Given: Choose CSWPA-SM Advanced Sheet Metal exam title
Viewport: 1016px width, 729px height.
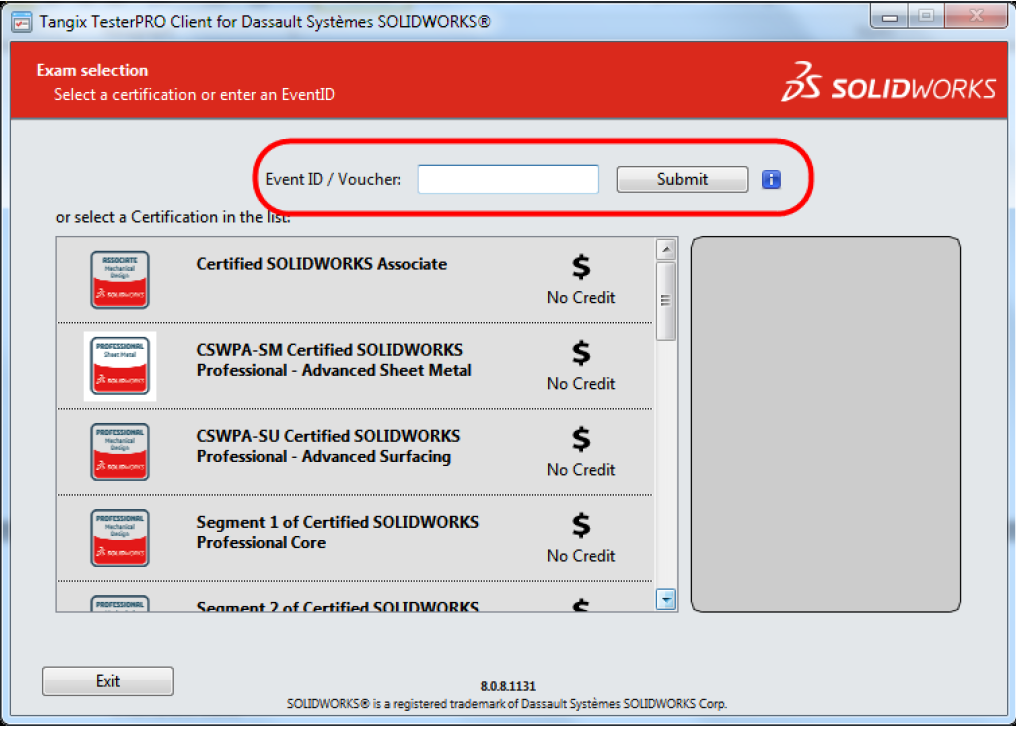Looking at the screenshot, I should pyautogui.click(x=334, y=360).
